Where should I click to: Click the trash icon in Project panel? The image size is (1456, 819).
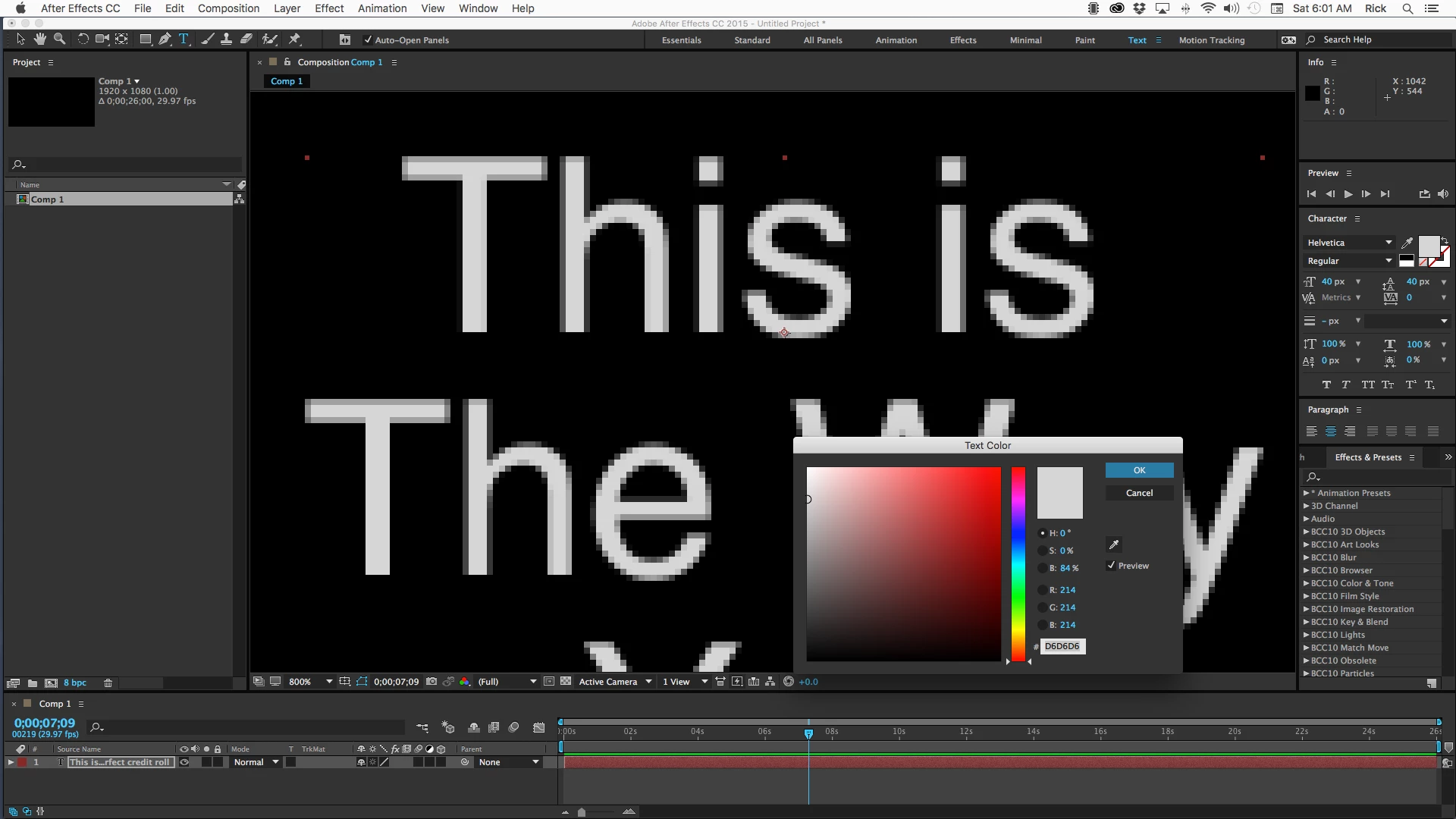click(108, 682)
